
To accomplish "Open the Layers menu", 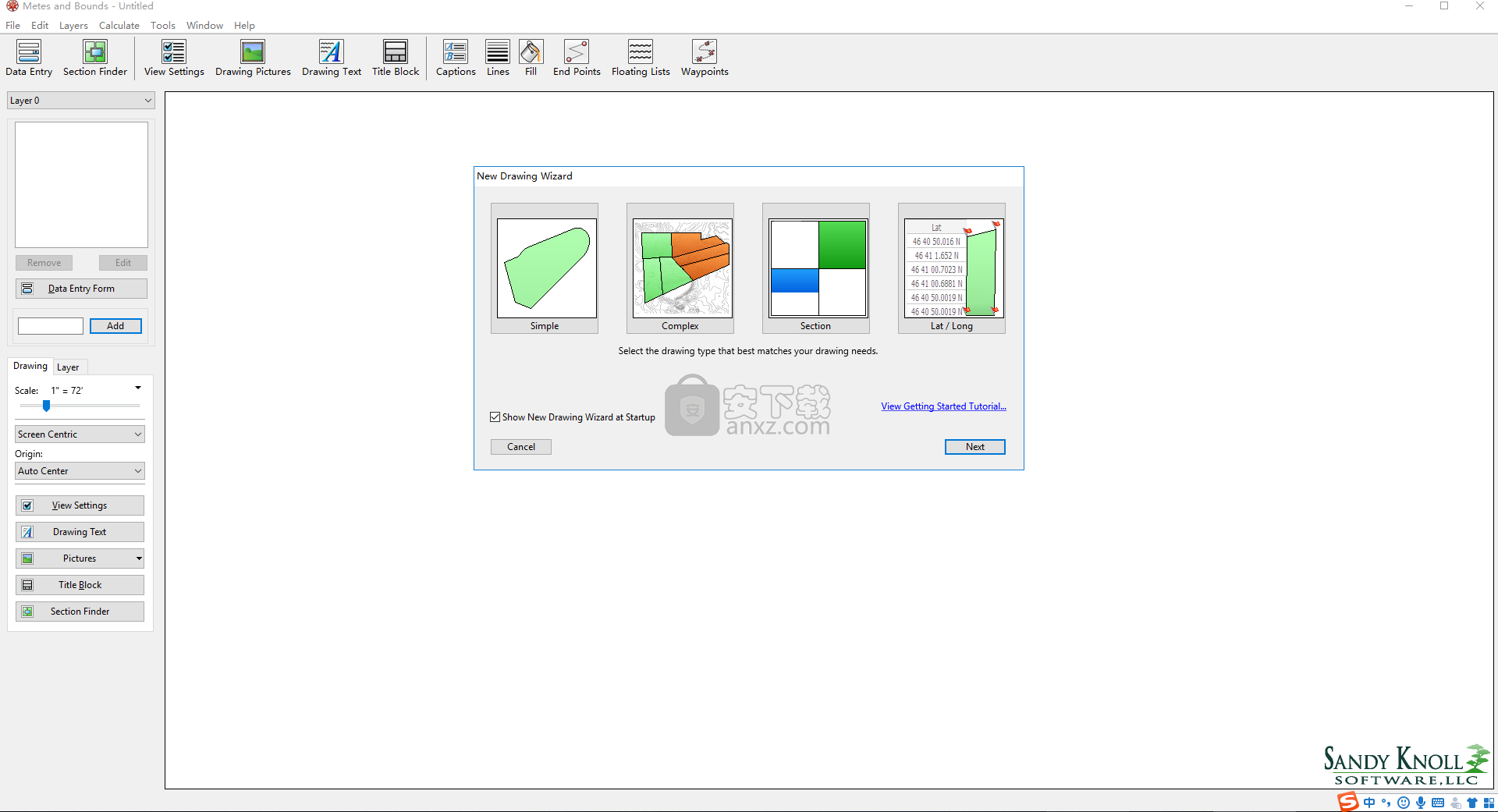I will click(x=73, y=26).
